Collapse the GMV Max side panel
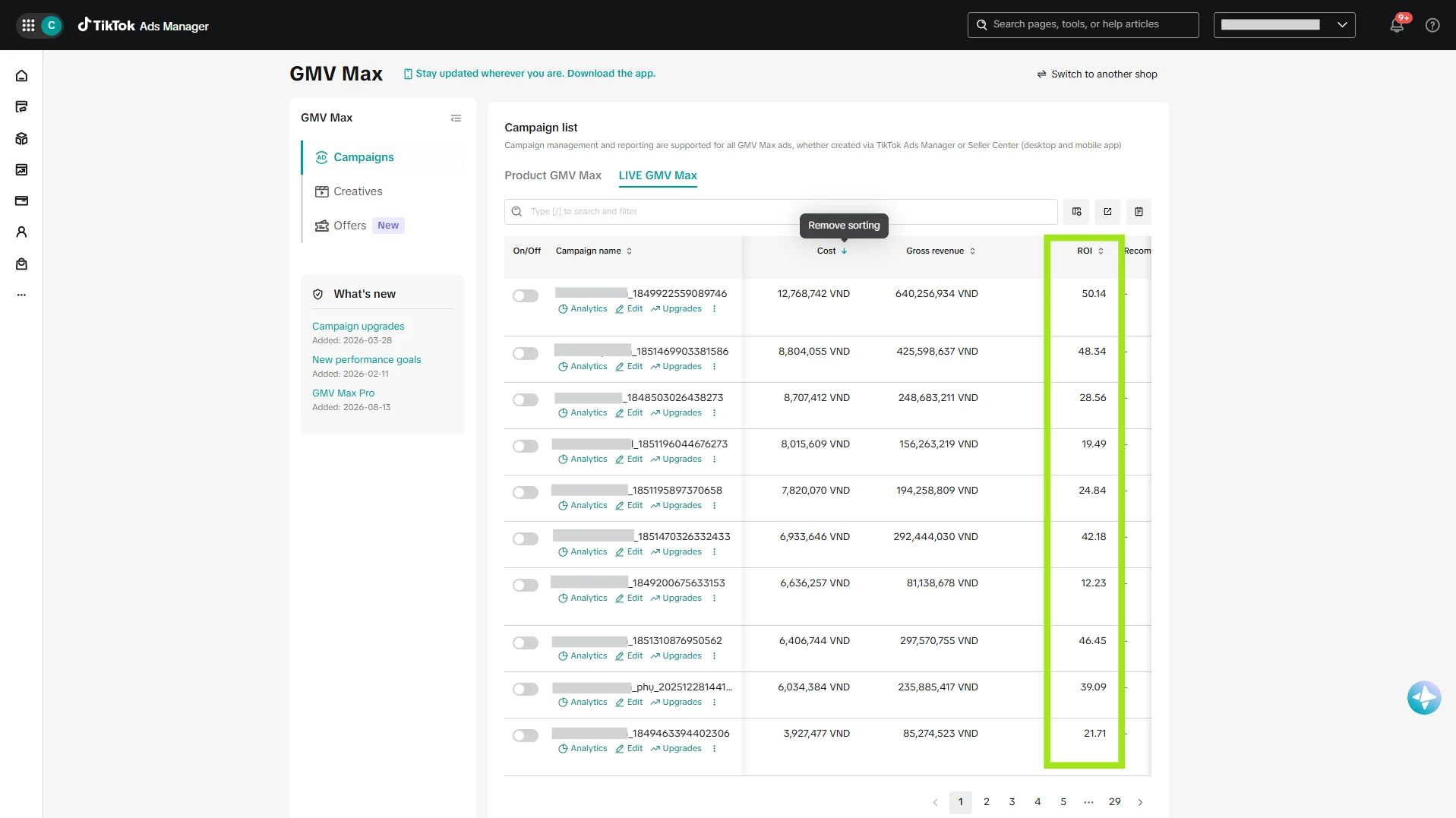The width and height of the screenshot is (1456, 818). click(x=456, y=118)
